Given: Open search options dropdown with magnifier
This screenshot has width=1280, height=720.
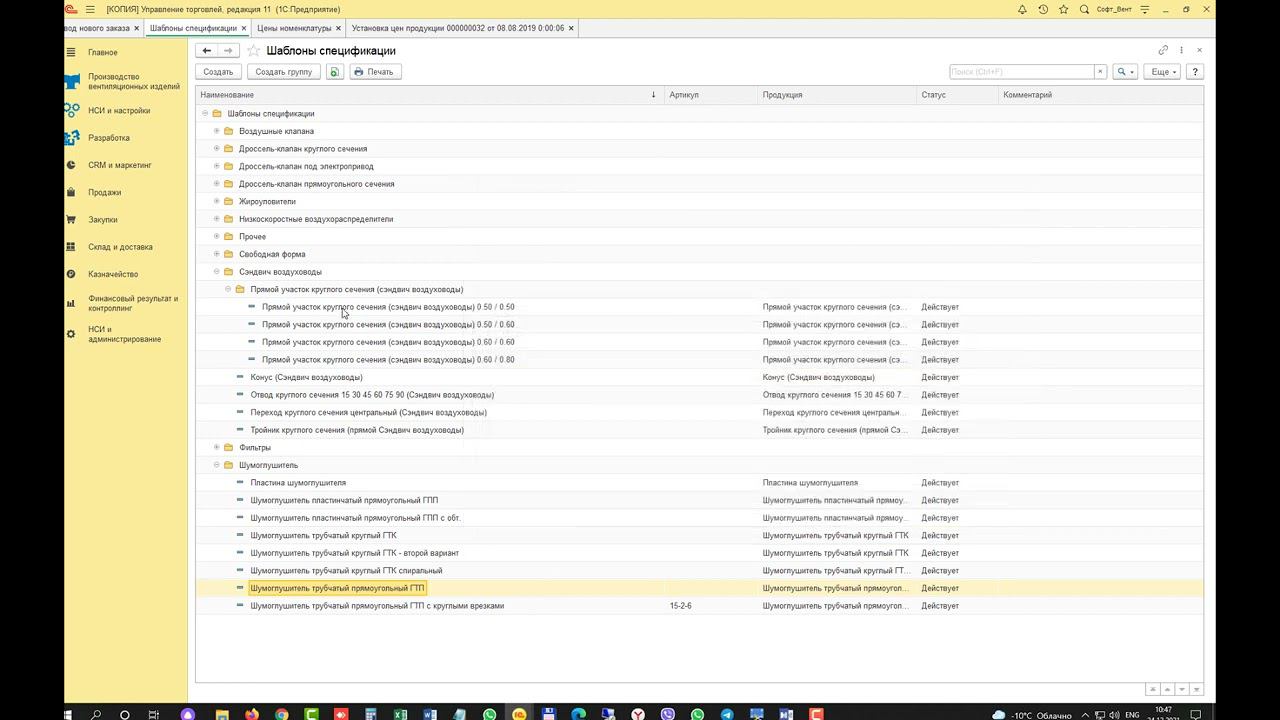Looking at the screenshot, I should [1126, 72].
